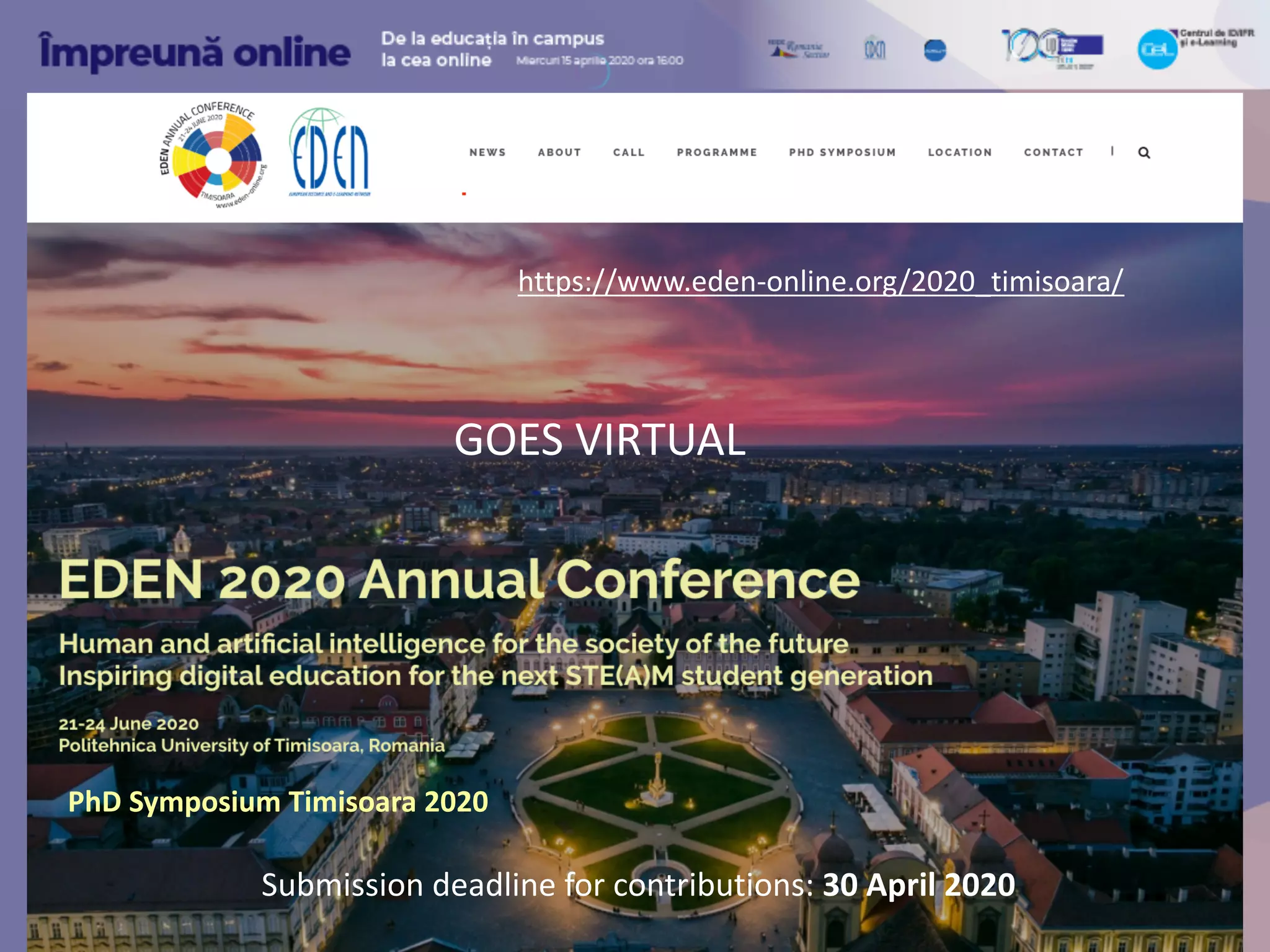Open the NEWS menu item
Screen dimensions: 1270x952
point(487,152)
